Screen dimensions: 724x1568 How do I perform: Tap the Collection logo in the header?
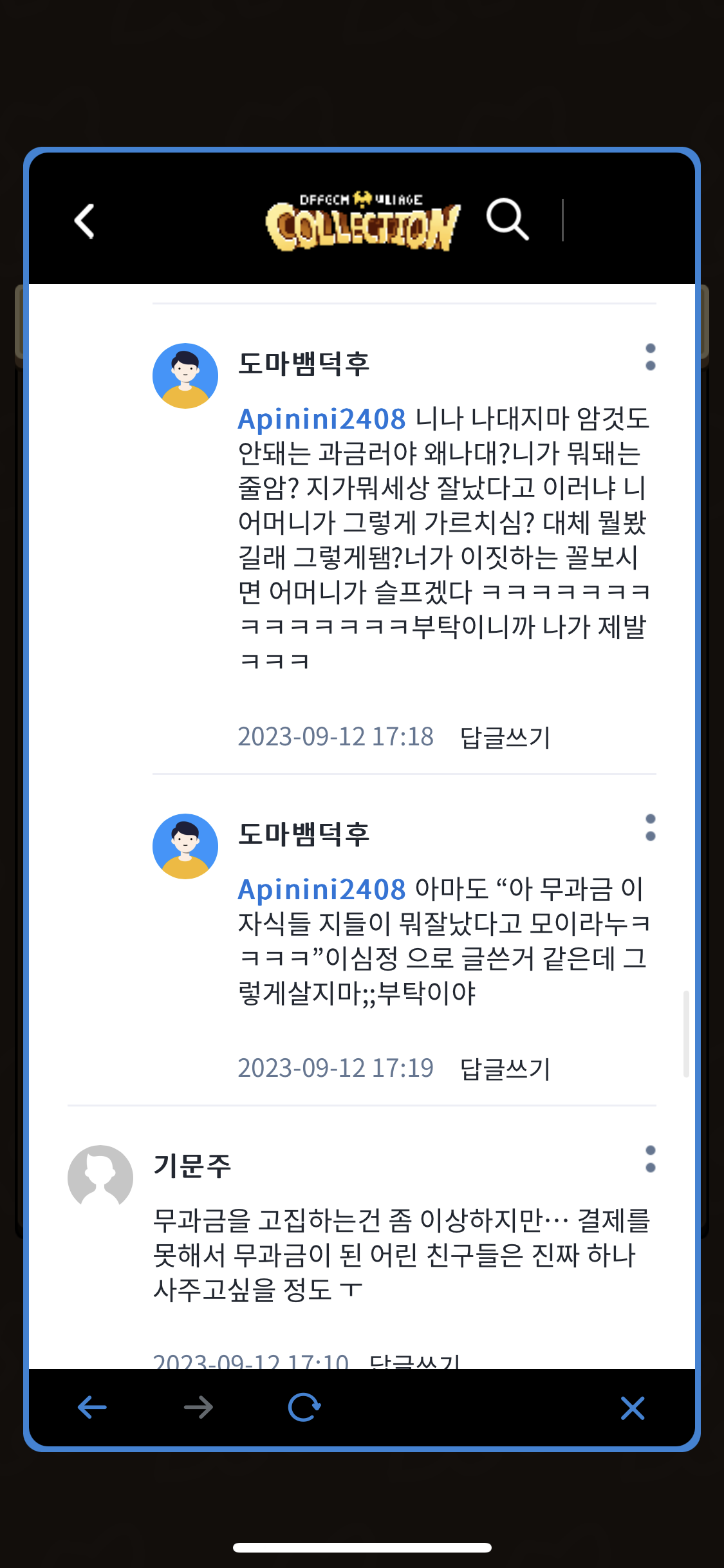coord(363,221)
